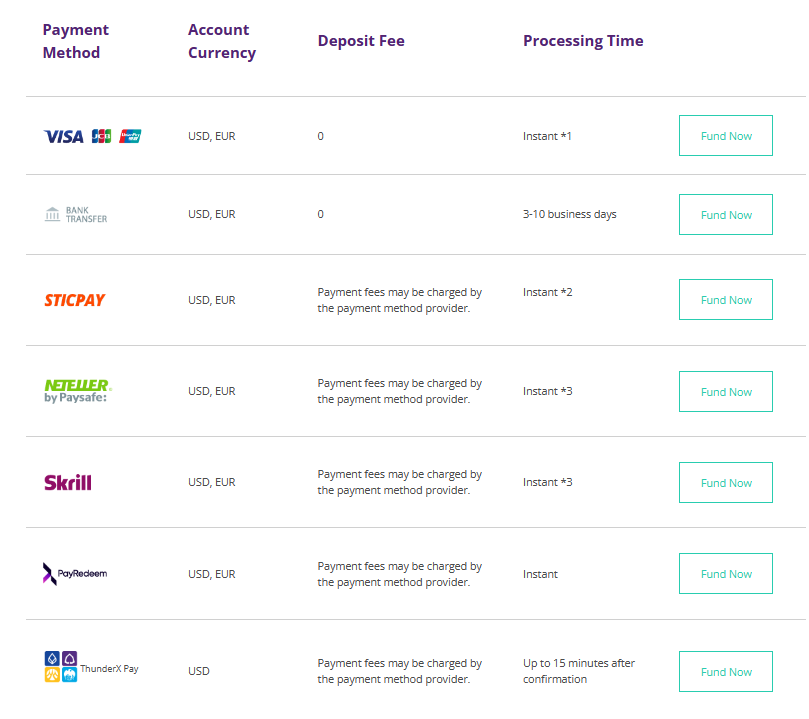Click the STICPAY logo

tap(74, 300)
